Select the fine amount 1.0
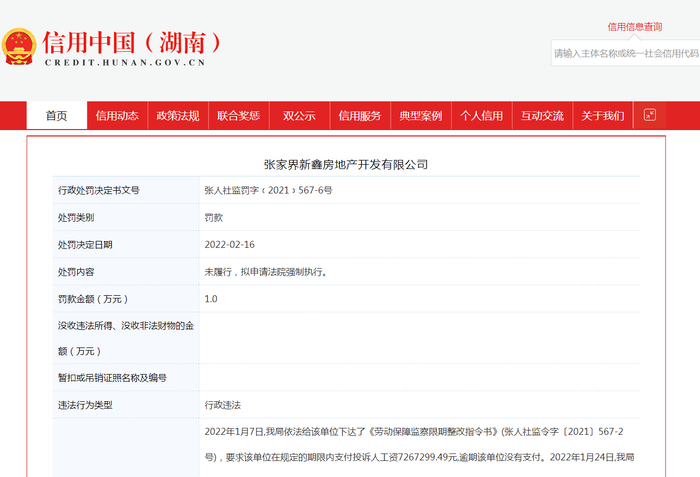 pos(211,299)
